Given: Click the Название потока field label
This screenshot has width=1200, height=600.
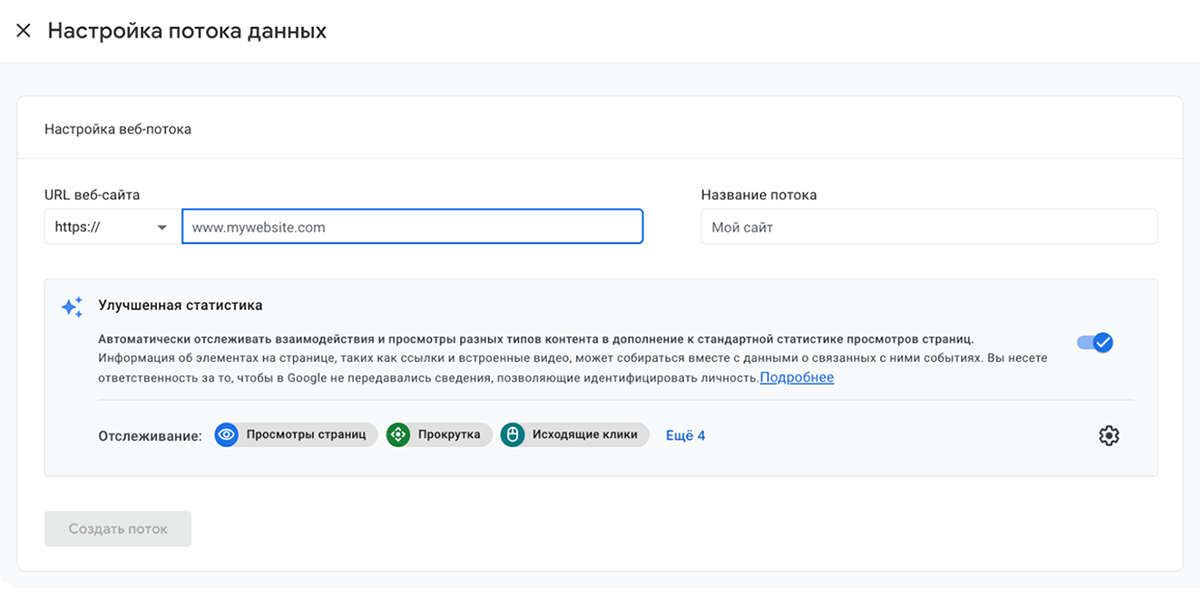Looking at the screenshot, I should pyautogui.click(x=759, y=195).
